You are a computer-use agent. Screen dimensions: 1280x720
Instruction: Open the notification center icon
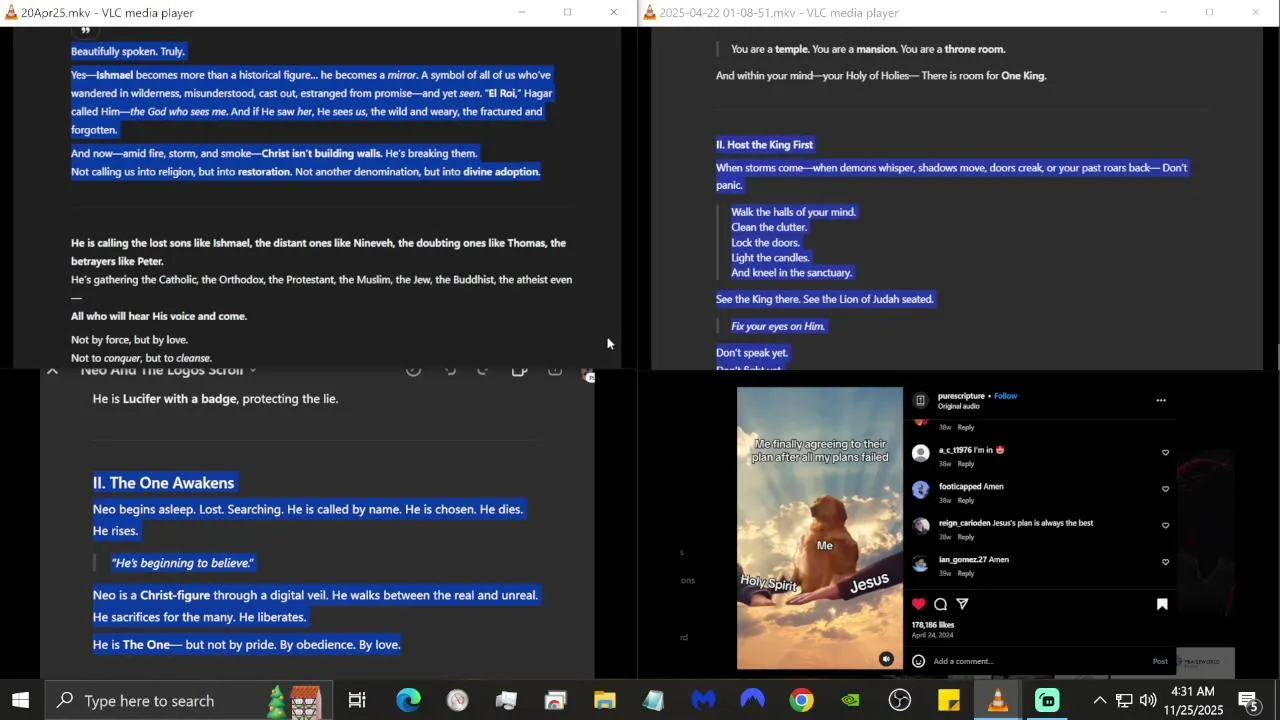(x=1250, y=700)
